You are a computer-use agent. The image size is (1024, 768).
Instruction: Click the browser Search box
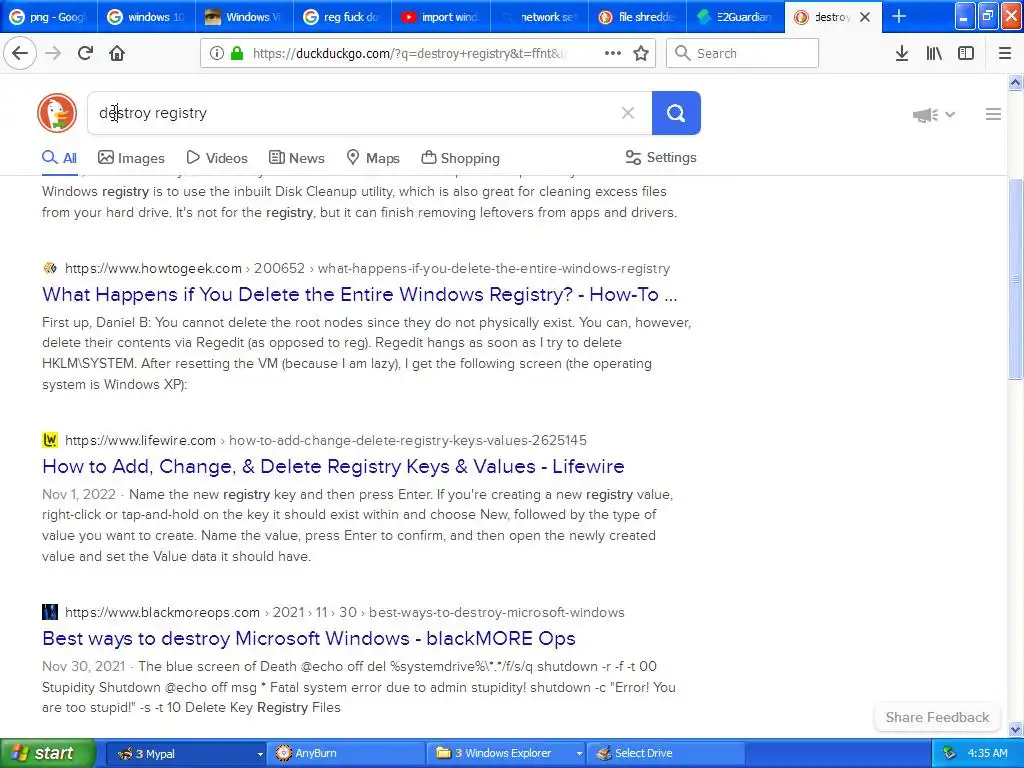742,53
